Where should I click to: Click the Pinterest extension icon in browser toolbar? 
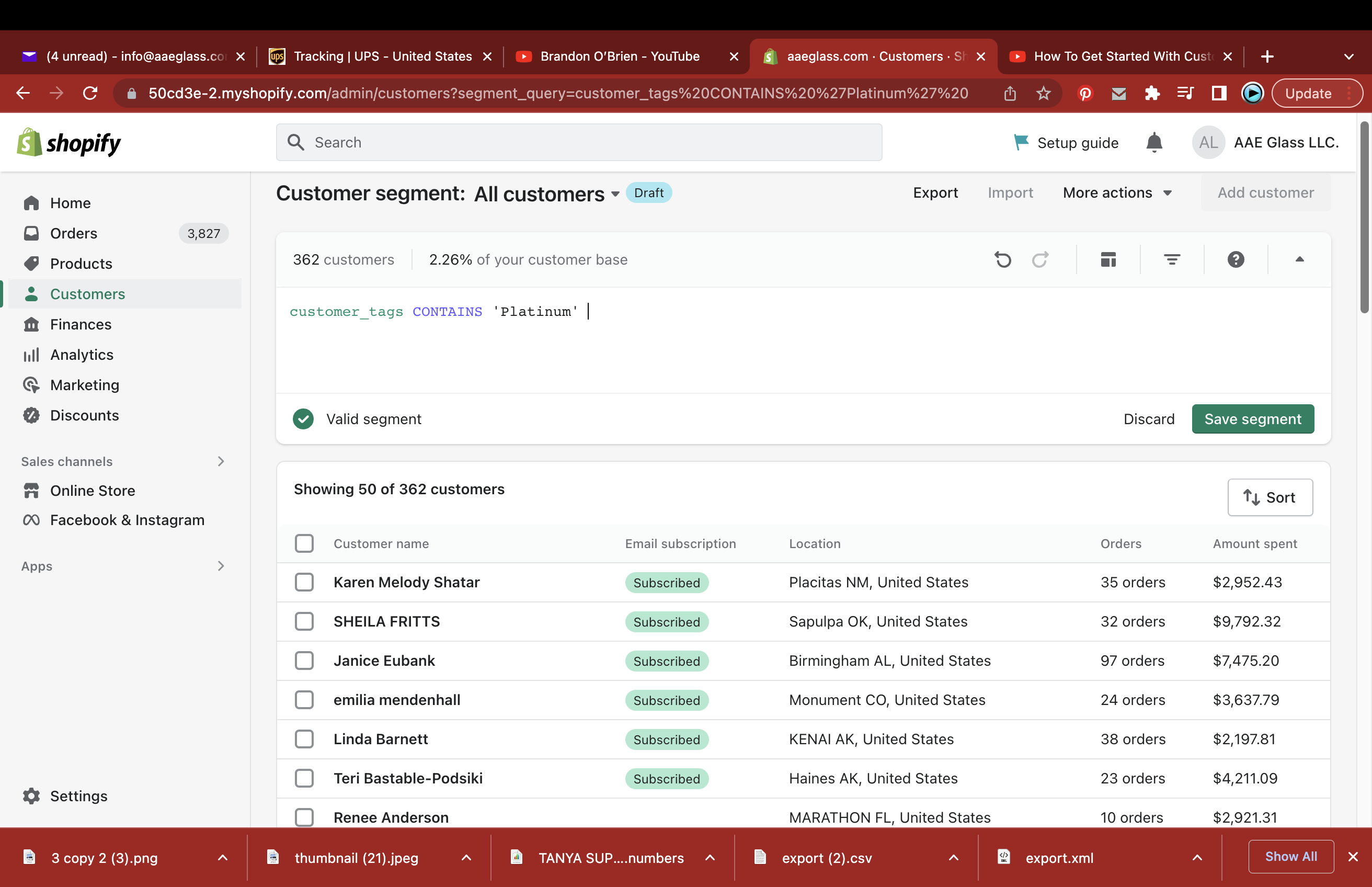pos(1085,93)
